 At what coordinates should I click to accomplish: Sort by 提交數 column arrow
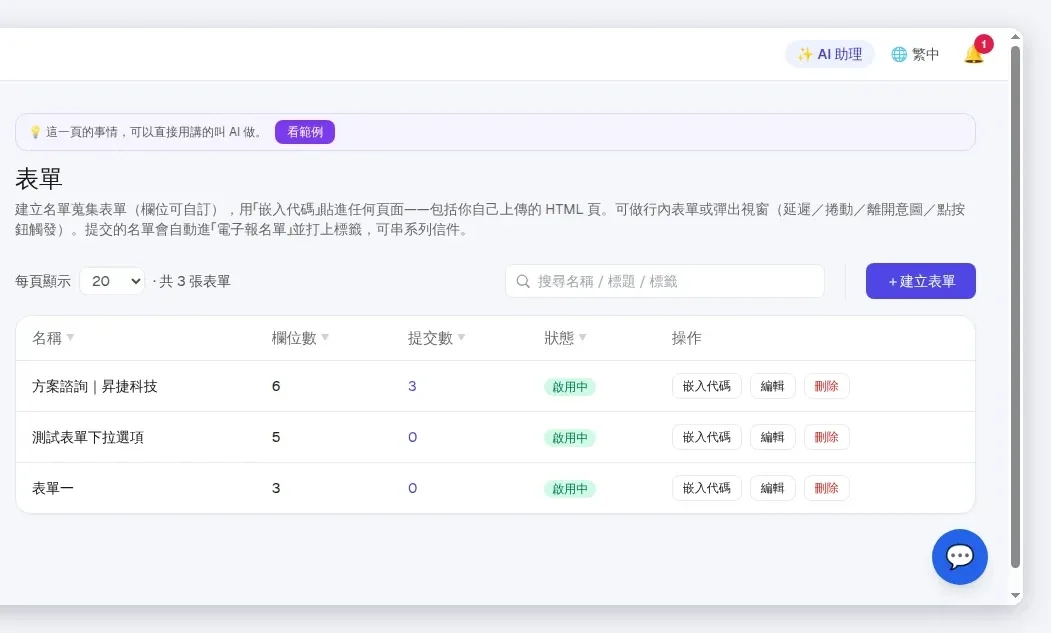coord(461,337)
